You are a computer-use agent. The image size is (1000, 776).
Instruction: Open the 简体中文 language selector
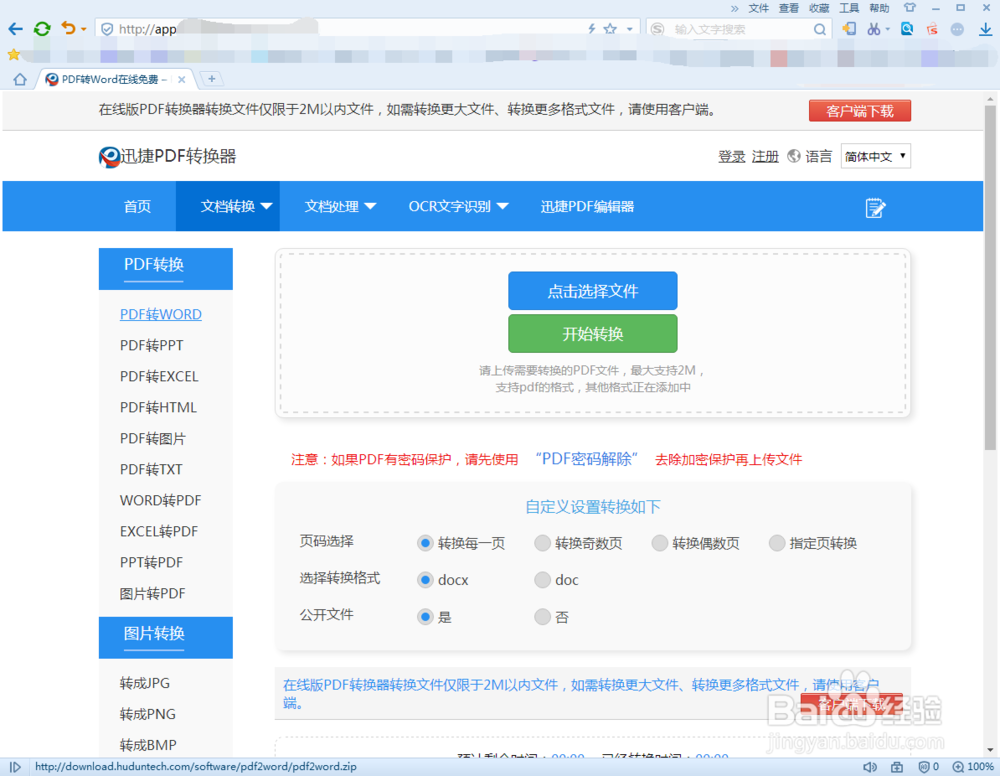click(875, 156)
